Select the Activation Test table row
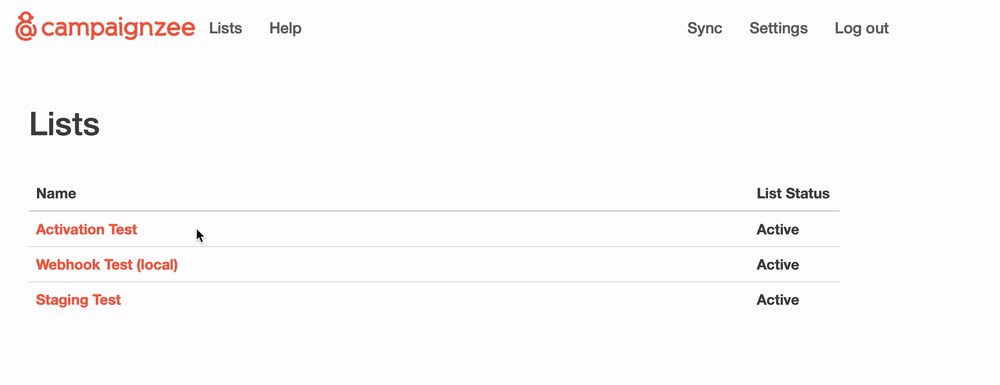 [x=434, y=229]
